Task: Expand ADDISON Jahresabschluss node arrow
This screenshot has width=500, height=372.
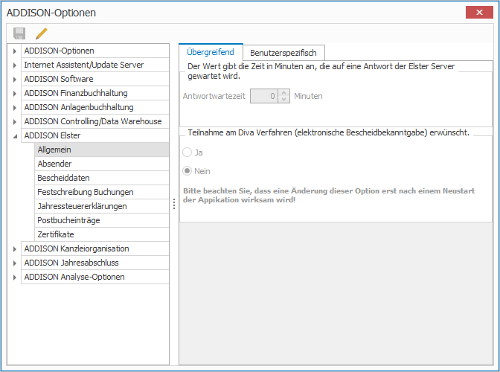Action: click(14, 263)
